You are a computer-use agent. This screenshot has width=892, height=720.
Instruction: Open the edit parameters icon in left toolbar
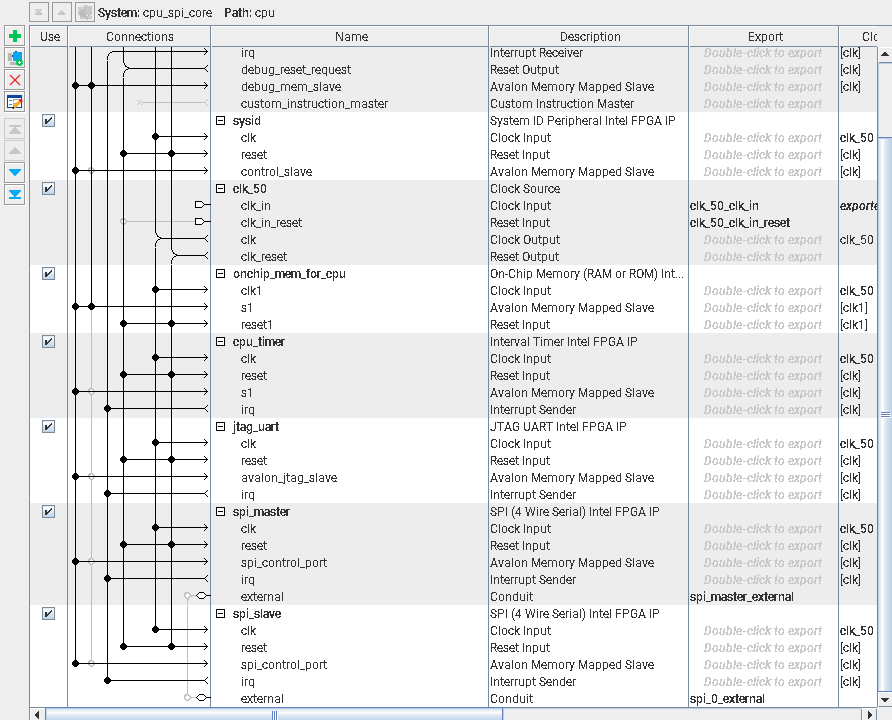15,102
